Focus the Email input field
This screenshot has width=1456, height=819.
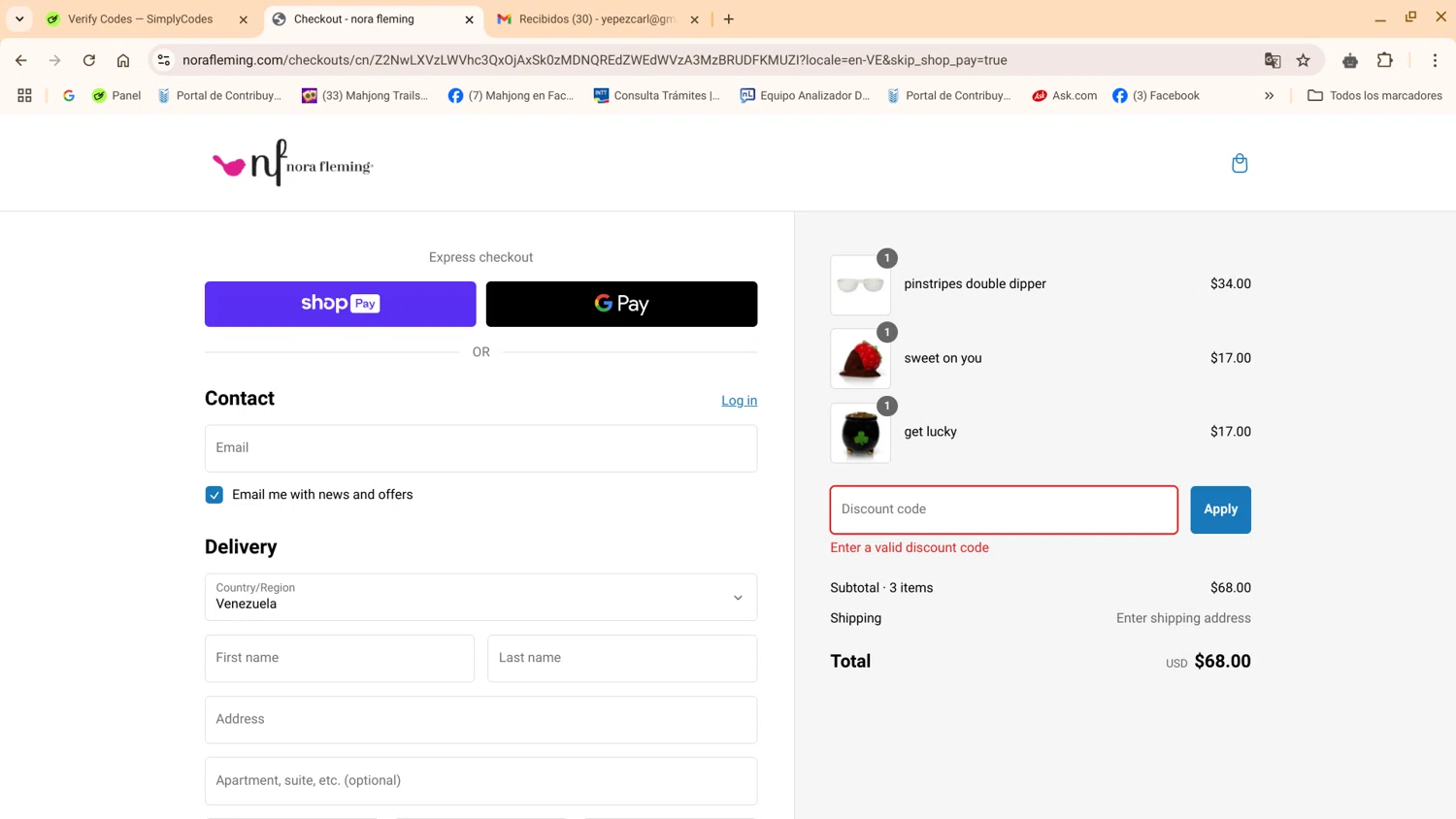click(480, 448)
